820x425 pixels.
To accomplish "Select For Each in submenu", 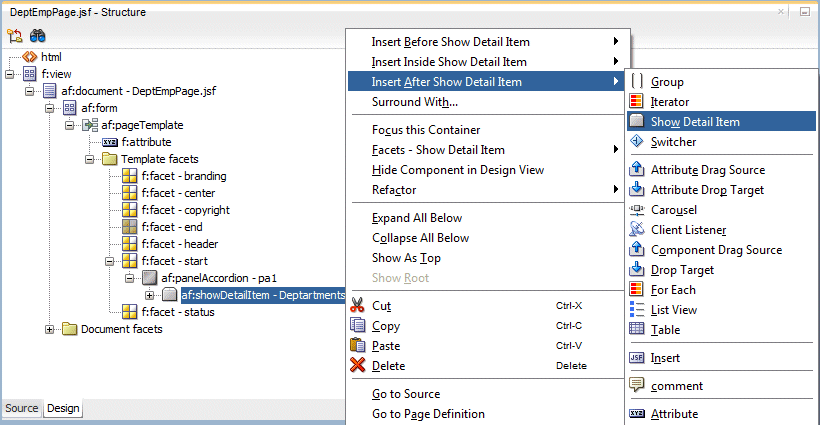I will click(x=721, y=290).
